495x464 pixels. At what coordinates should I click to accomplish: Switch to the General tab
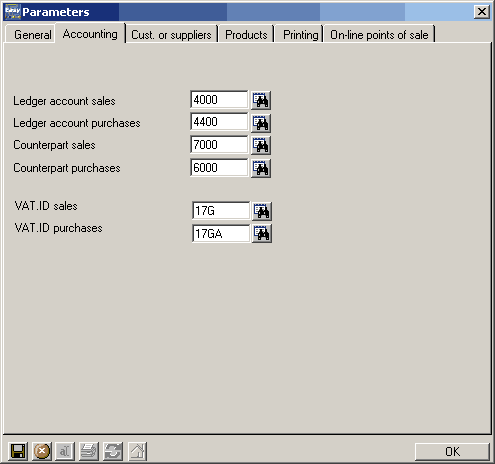(32, 34)
